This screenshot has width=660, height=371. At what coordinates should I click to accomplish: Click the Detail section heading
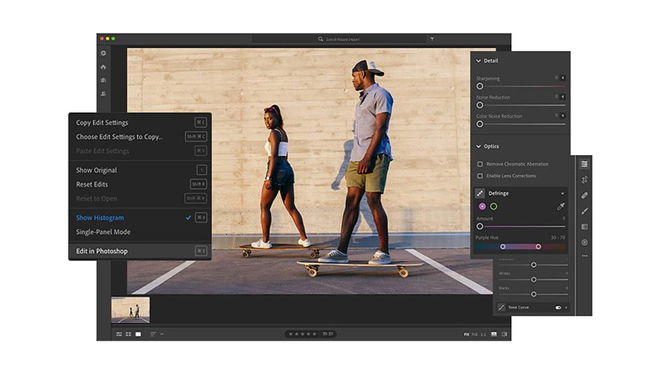491,61
